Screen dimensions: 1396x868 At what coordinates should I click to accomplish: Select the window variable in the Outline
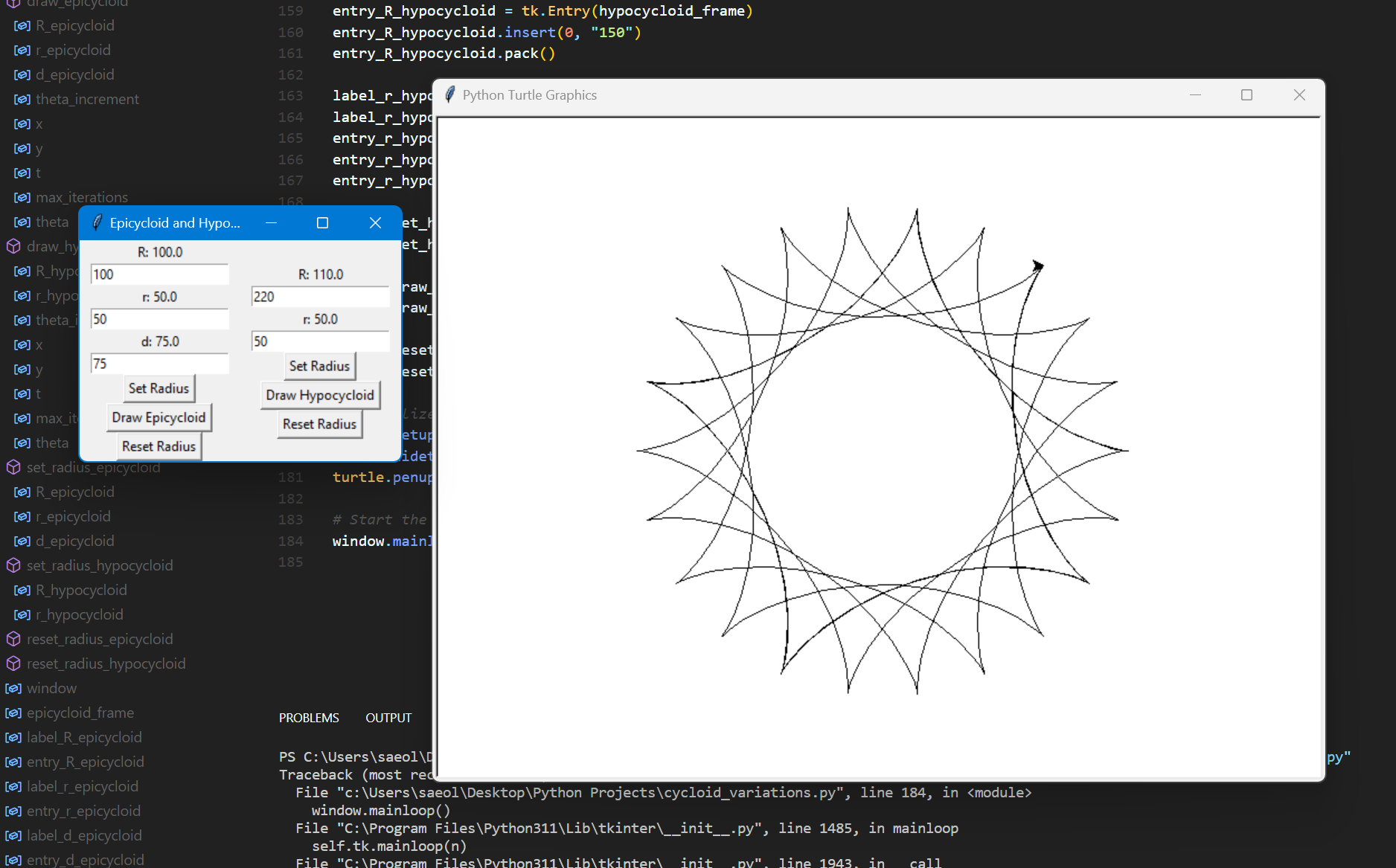point(51,688)
